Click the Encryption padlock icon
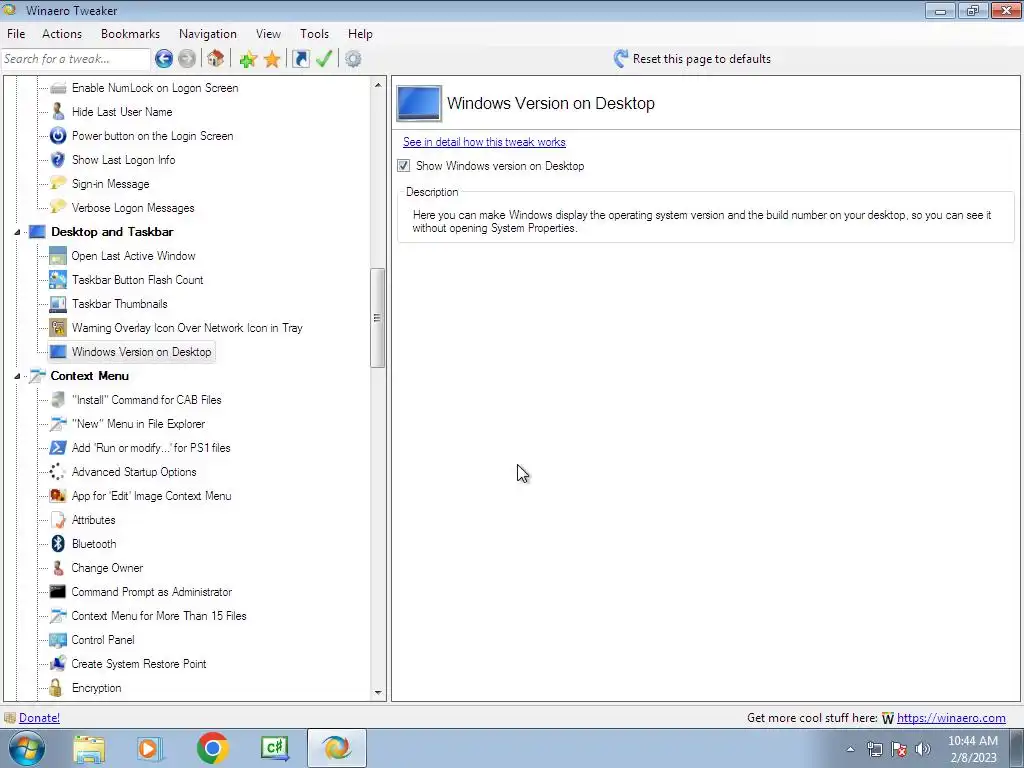Viewport: 1024px width, 768px height. (57, 688)
